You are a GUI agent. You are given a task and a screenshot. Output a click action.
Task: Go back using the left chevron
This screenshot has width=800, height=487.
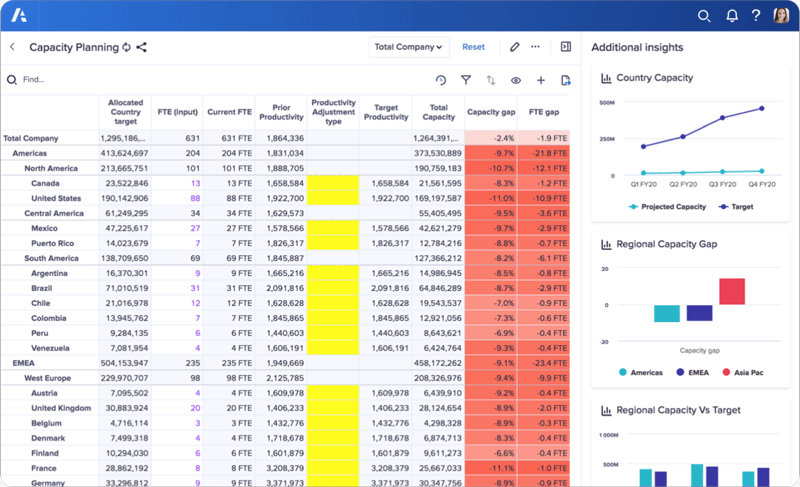tap(12, 47)
